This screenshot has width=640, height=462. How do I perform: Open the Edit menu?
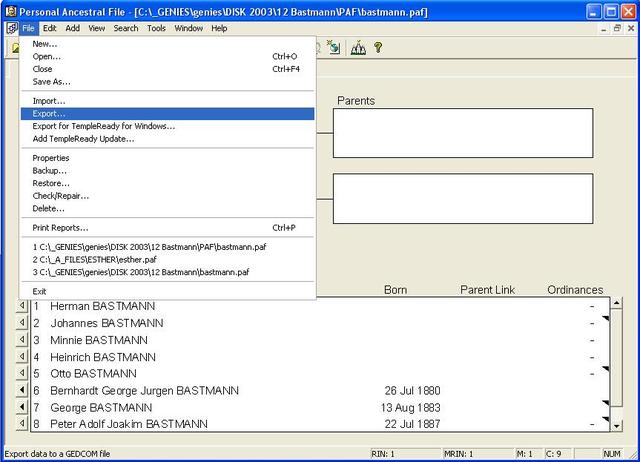click(49, 28)
